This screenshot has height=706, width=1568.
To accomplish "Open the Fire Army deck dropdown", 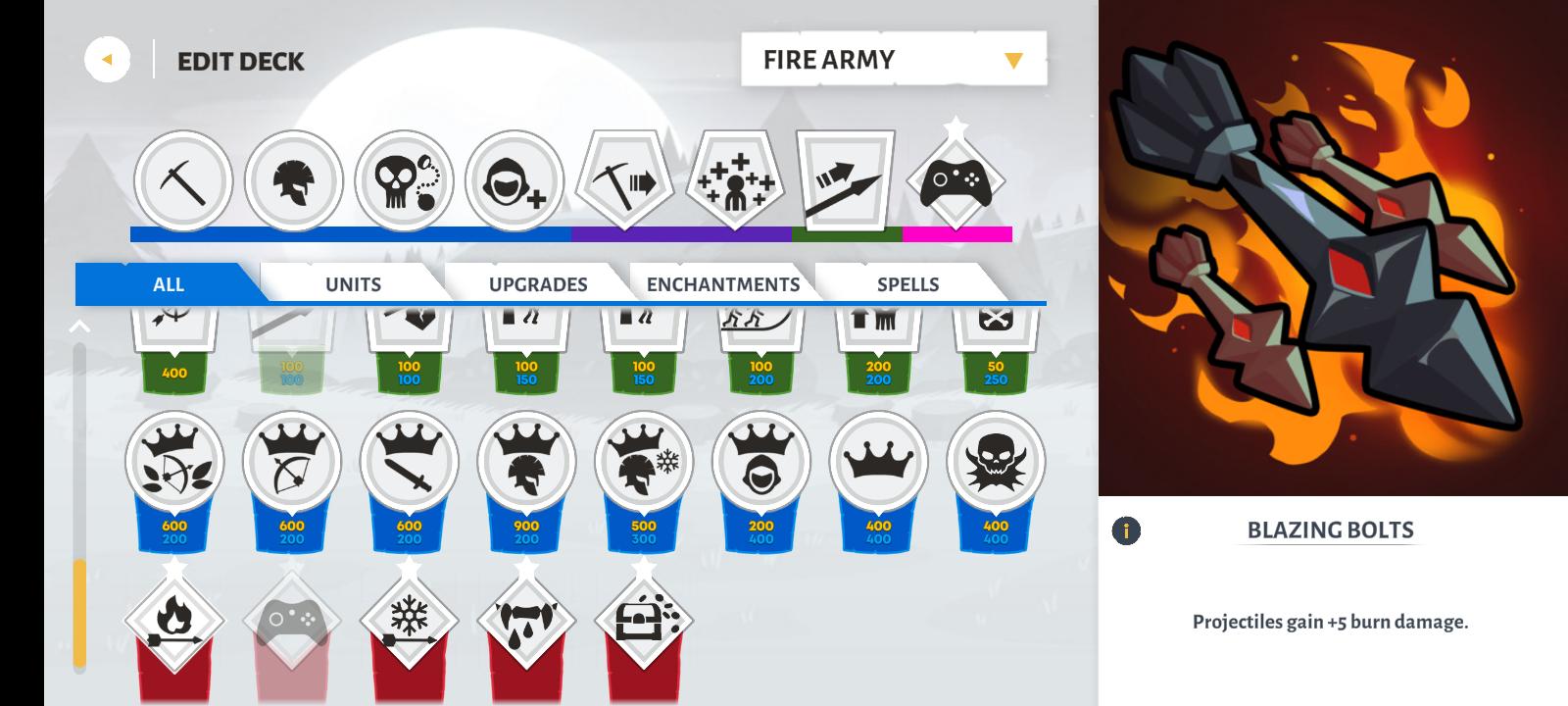I will coord(894,59).
